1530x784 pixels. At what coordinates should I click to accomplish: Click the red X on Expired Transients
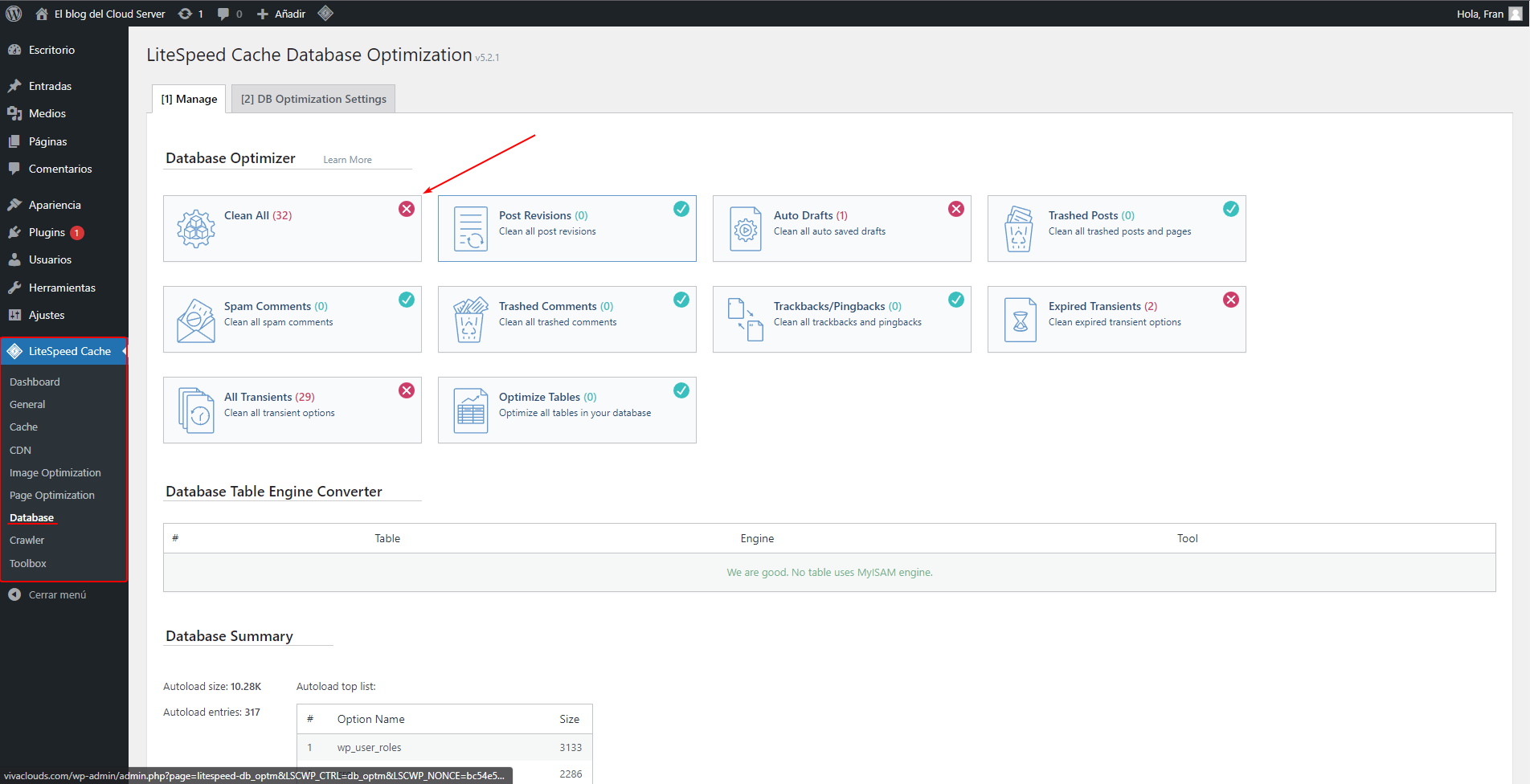[x=1231, y=300]
